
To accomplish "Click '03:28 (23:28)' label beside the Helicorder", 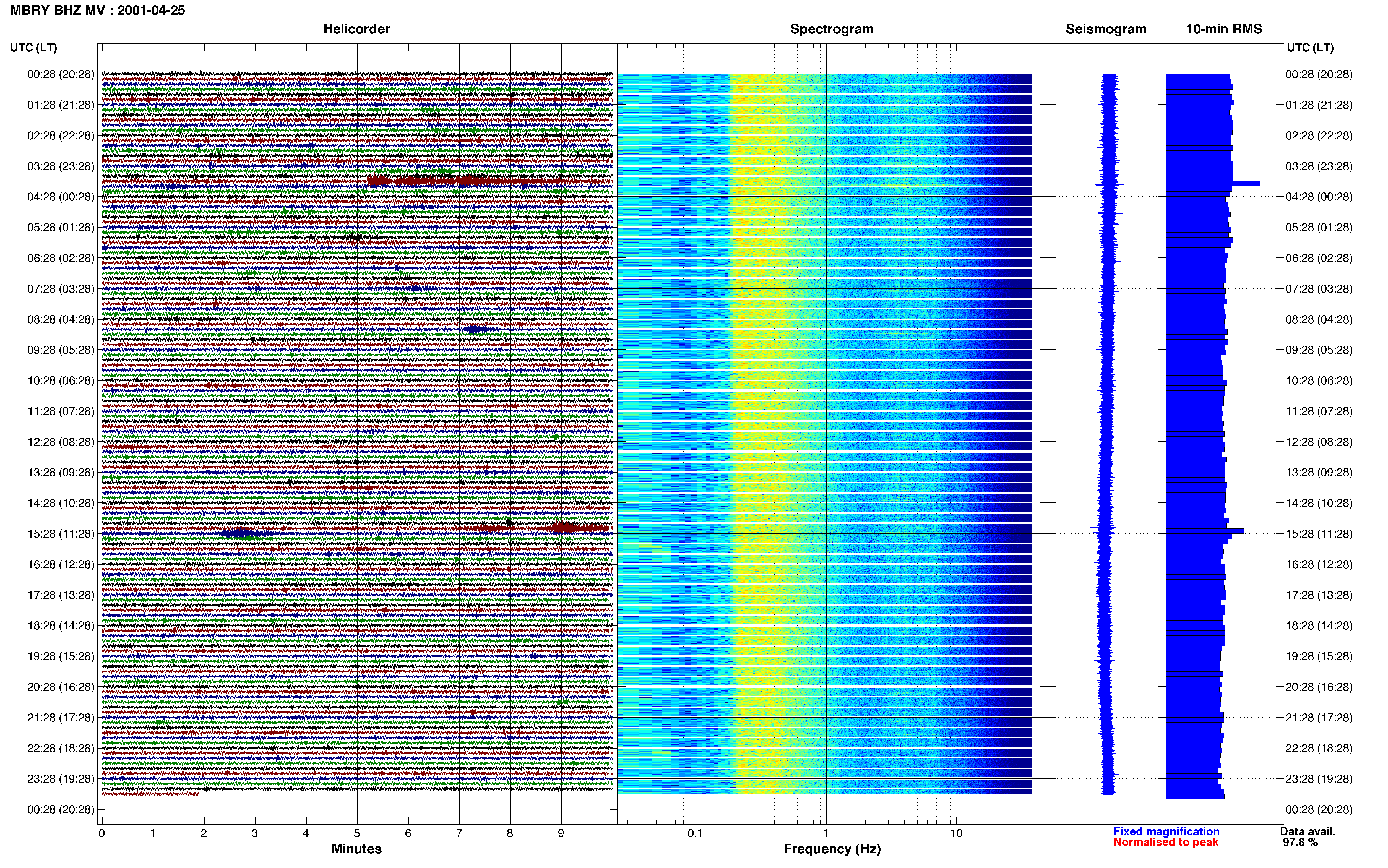I will coord(61,166).
